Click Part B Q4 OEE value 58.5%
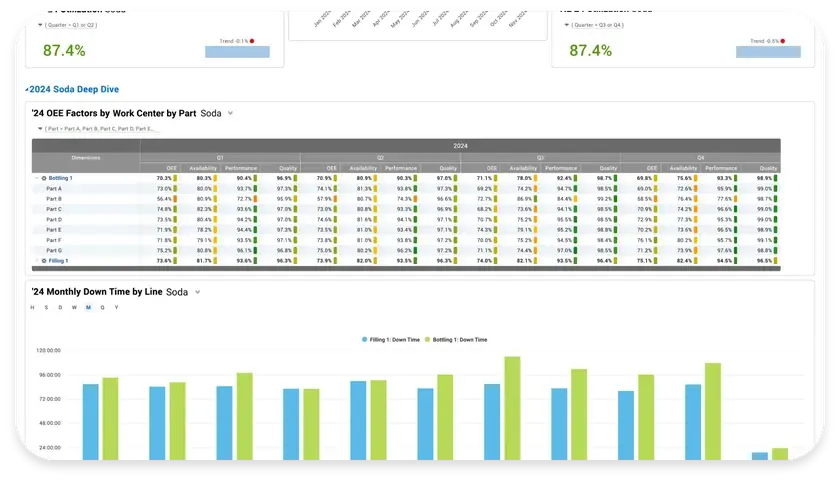 click(644, 199)
